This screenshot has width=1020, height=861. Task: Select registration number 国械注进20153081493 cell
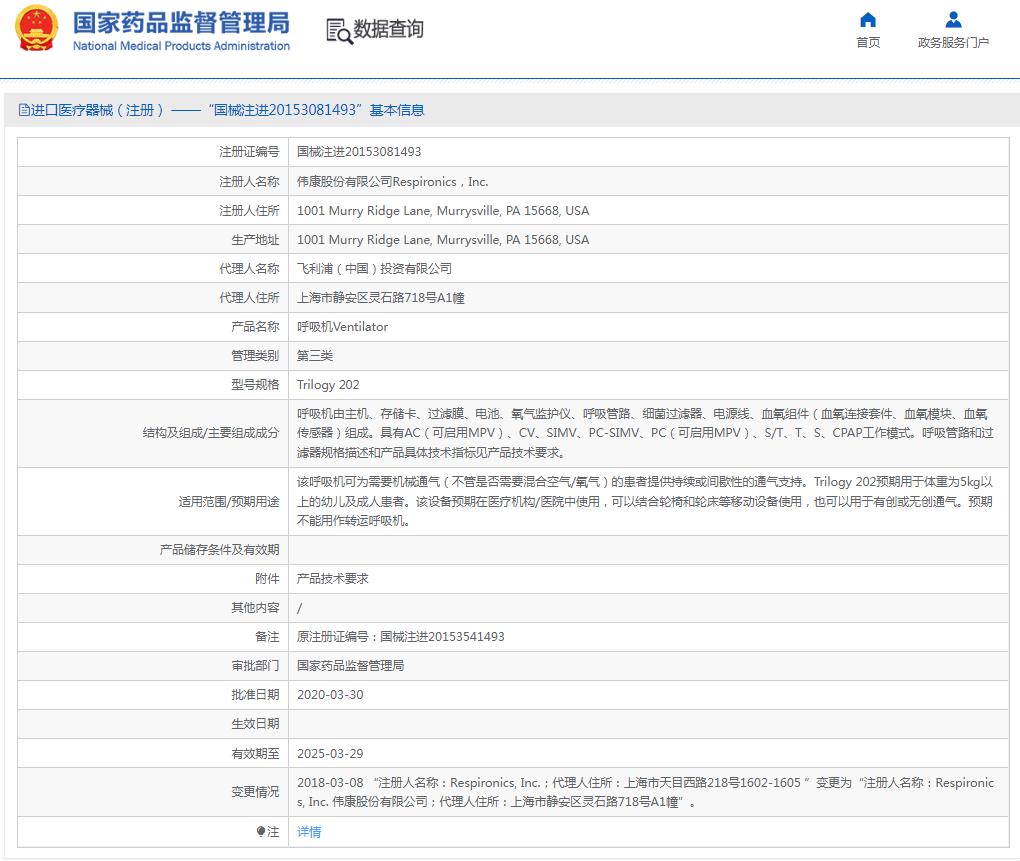click(359, 152)
